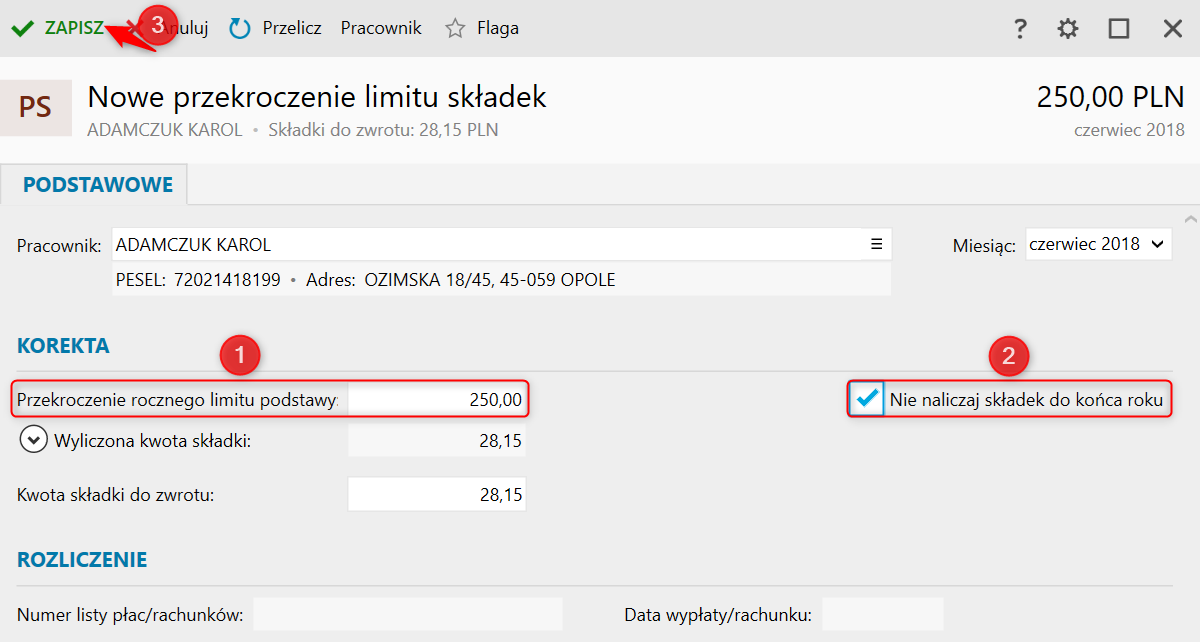Click the PS document type badge
This screenshot has height=642, width=1200.
[36, 108]
